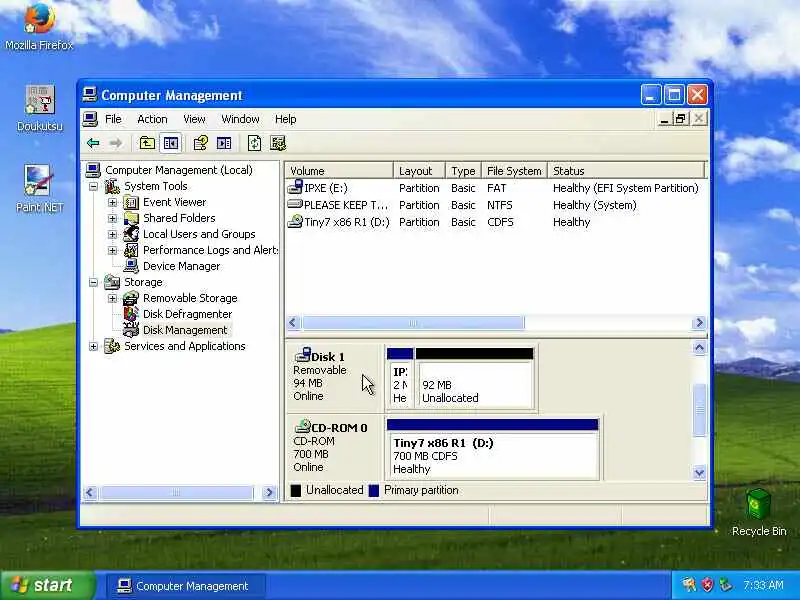Click the Back arrow toolbar button
800x600 pixels.
pyautogui.click(x=93, y=143)
